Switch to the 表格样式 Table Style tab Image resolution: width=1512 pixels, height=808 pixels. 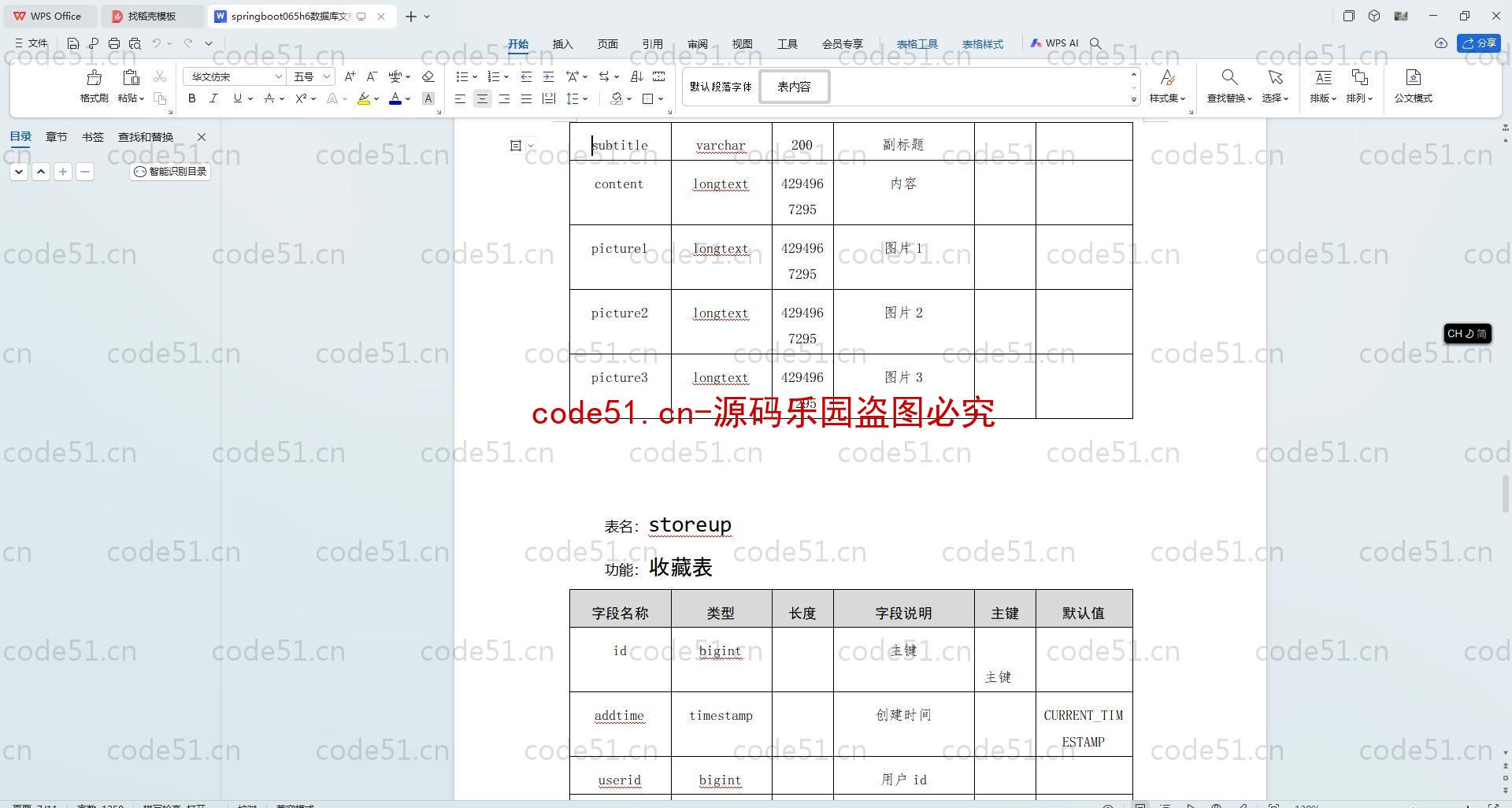(982, 44)
